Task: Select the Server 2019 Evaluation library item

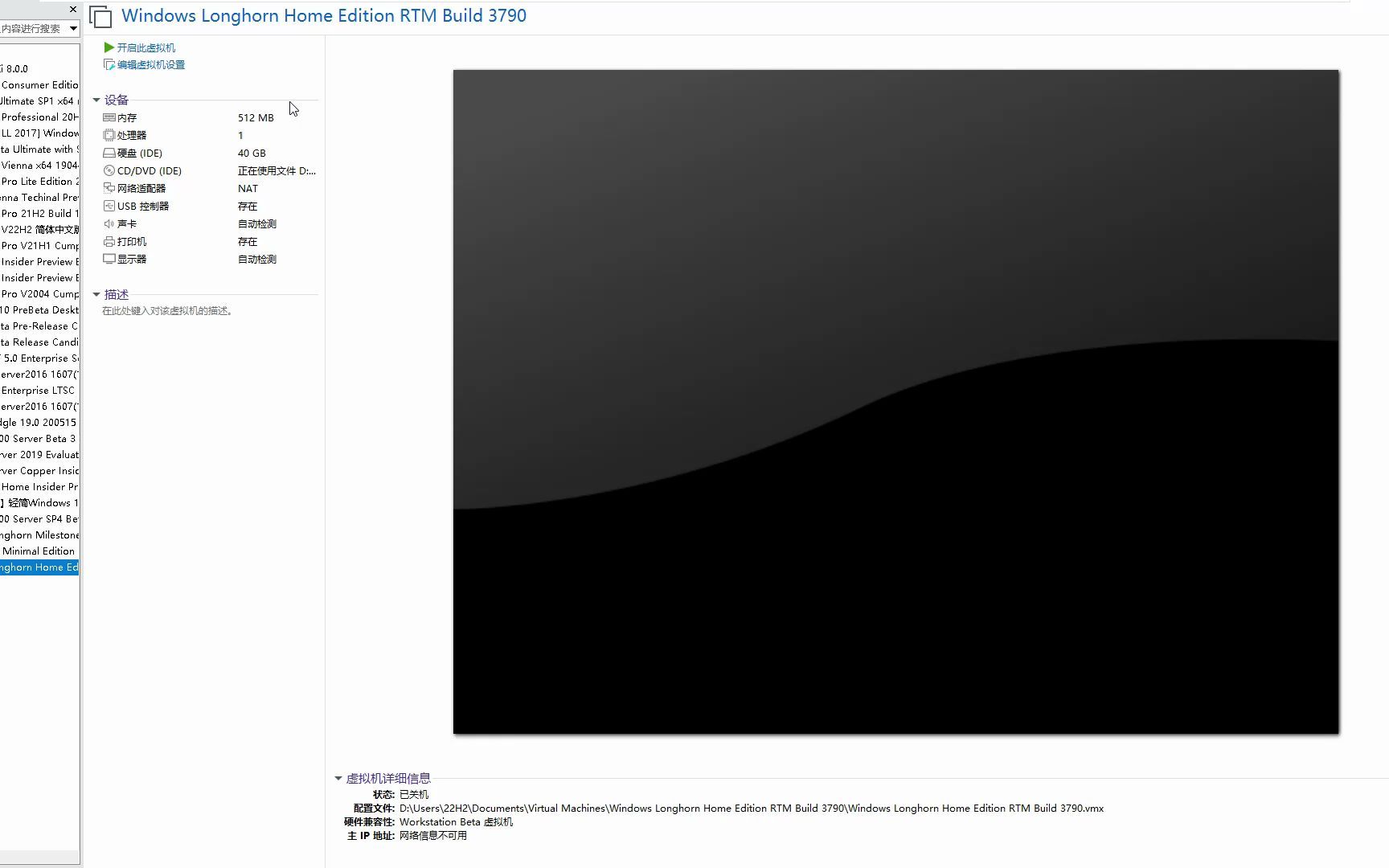Action: [39, 455]
